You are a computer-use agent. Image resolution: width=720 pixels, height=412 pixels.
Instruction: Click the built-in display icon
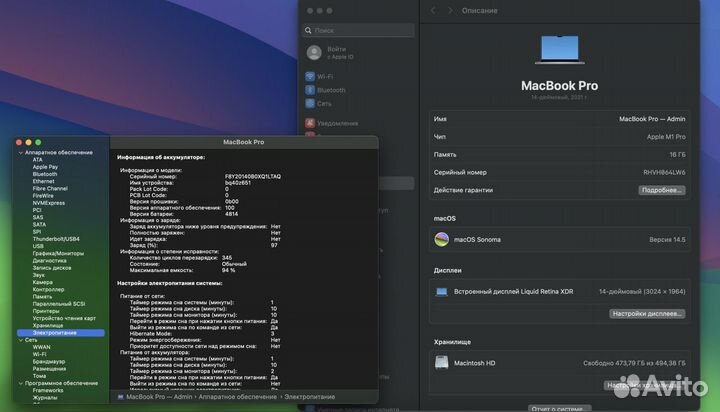tap(441, 292)
